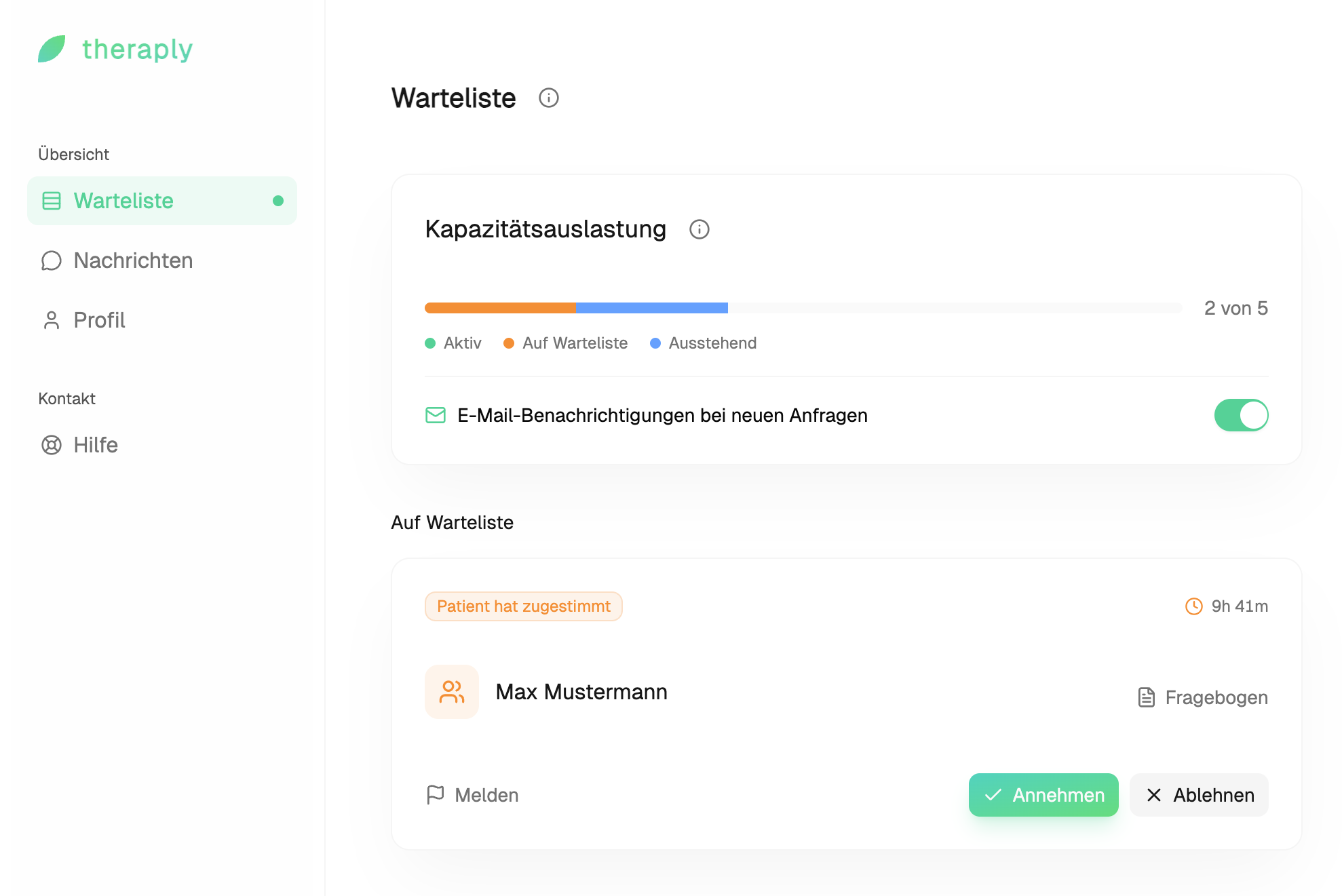Viewport: 1342px width, 896px height.
Task: Navigate to Profil
Action: [98, 319]
